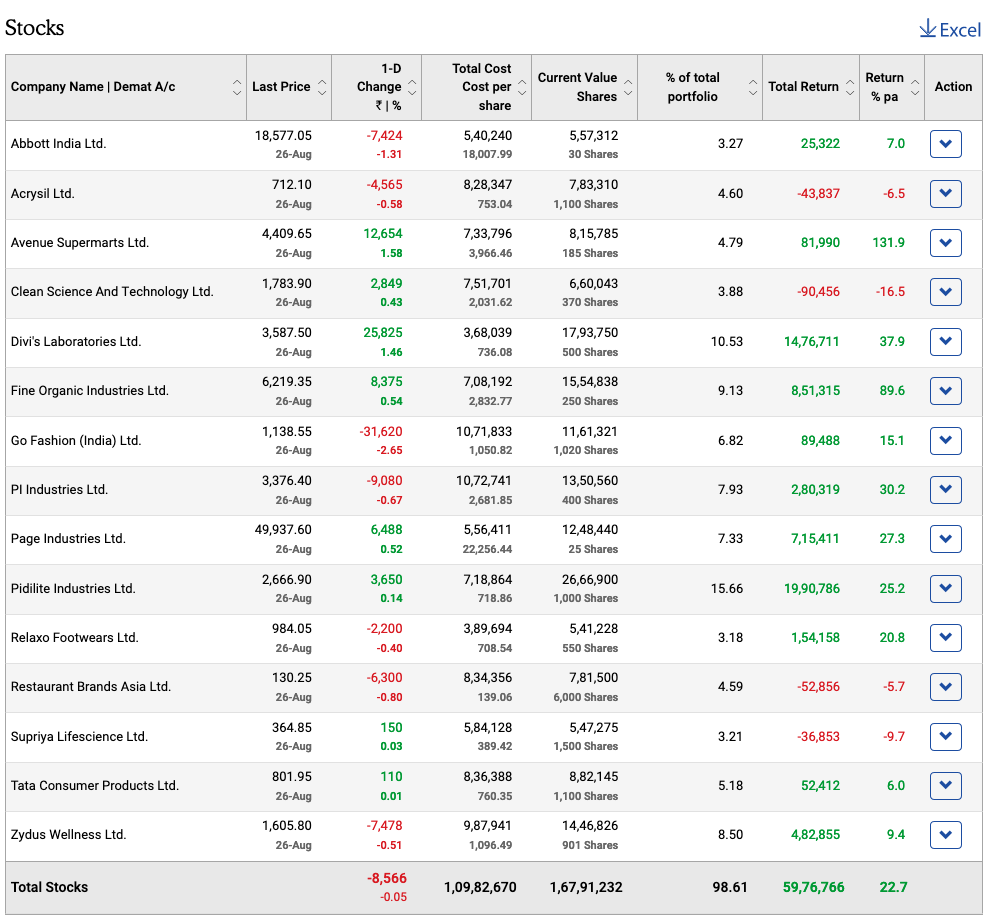This screenshot has width=986, height=917.
Task: Click Restaurant Brands 6,000 Shares text
Action: pos(586,697)
